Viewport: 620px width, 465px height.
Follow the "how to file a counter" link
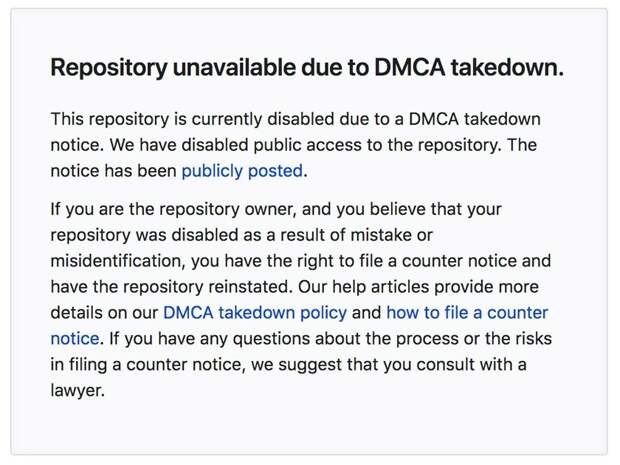(467, 312)
